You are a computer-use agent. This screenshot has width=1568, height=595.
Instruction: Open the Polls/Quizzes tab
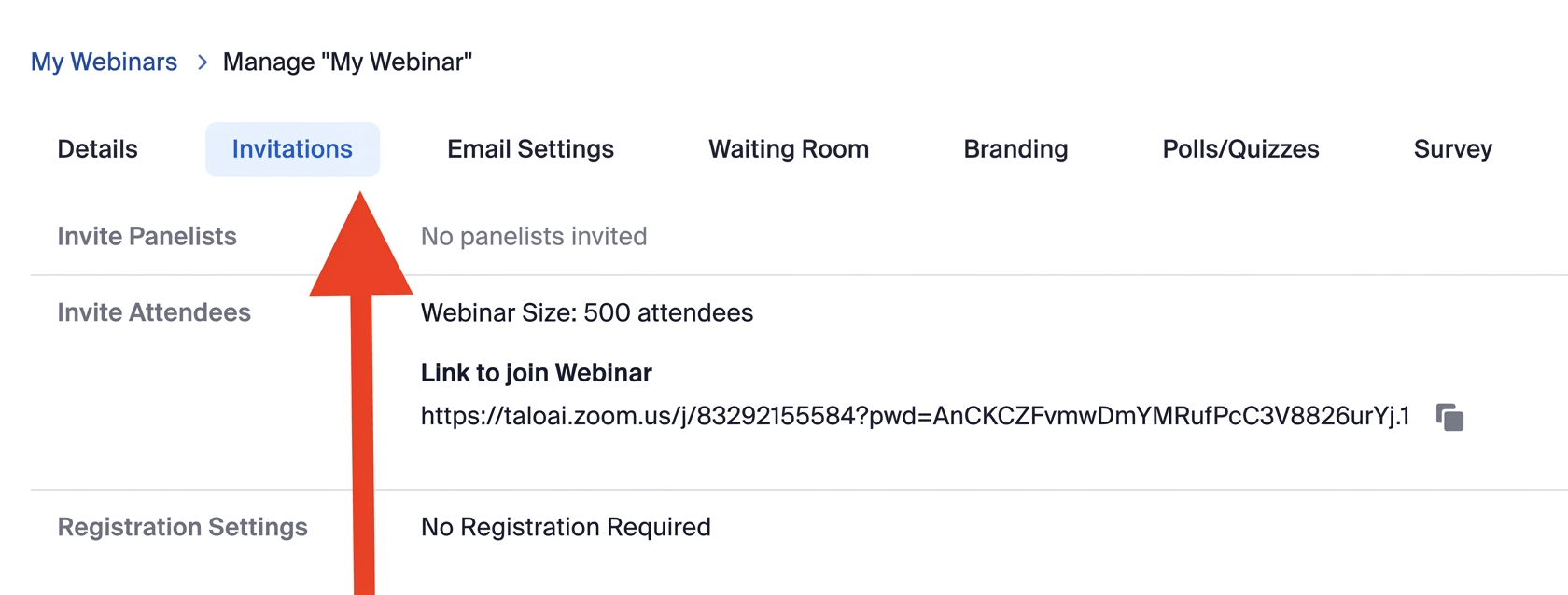tap(1240, 149)
